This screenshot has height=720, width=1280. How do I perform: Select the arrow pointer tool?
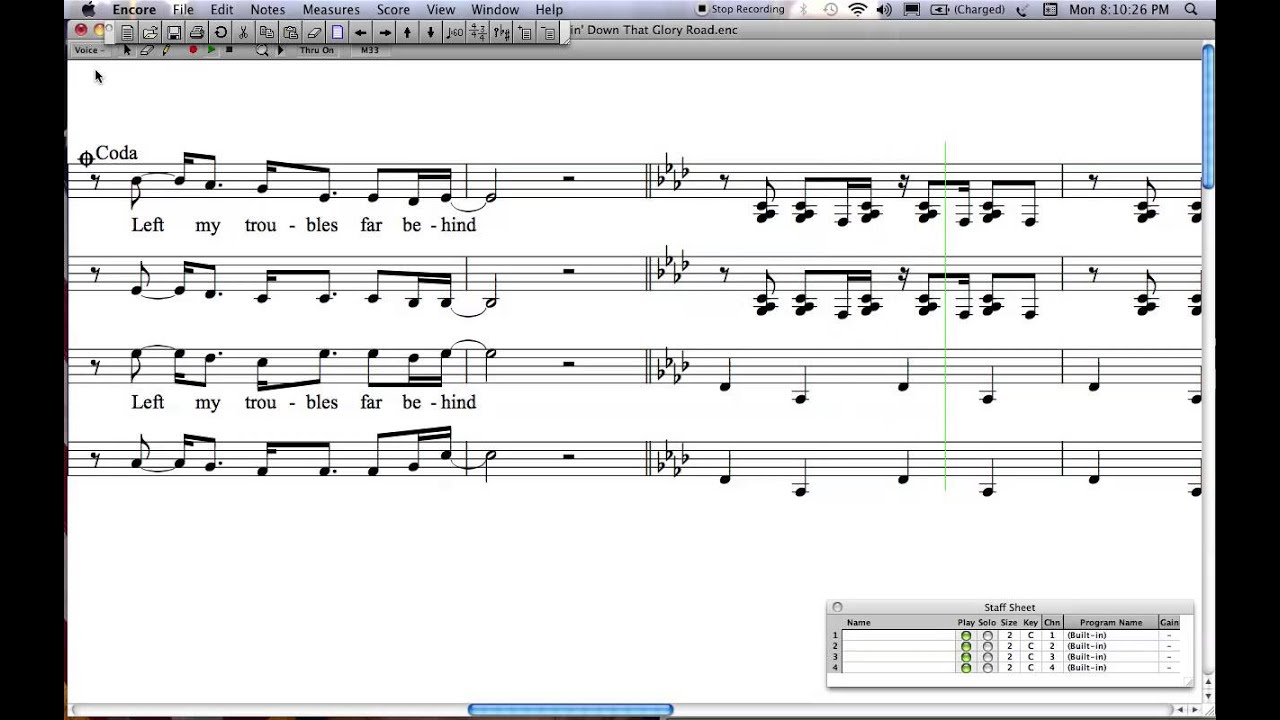[x=127, y=50]
